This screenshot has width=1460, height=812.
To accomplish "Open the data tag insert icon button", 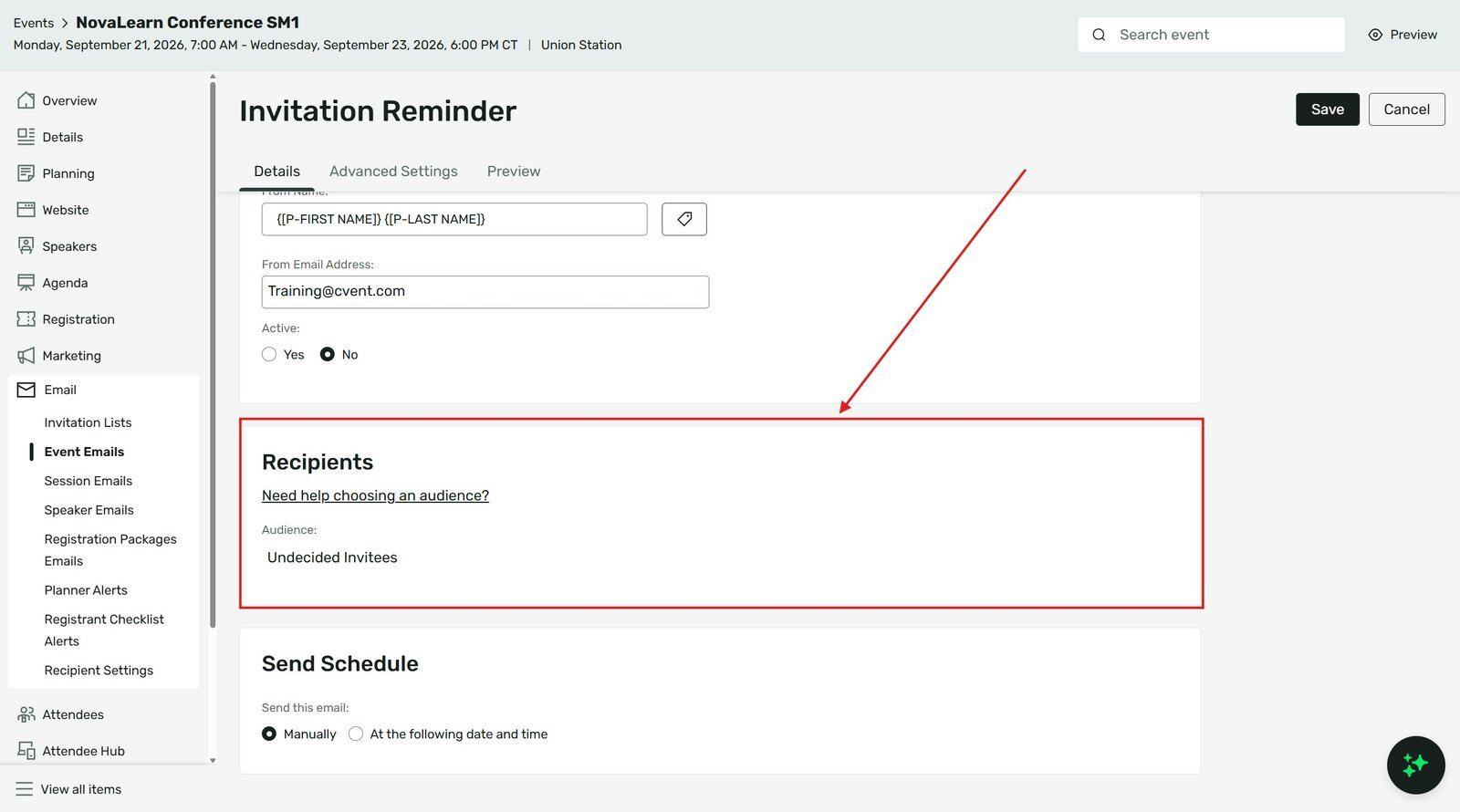I will (x=684, y=219).
